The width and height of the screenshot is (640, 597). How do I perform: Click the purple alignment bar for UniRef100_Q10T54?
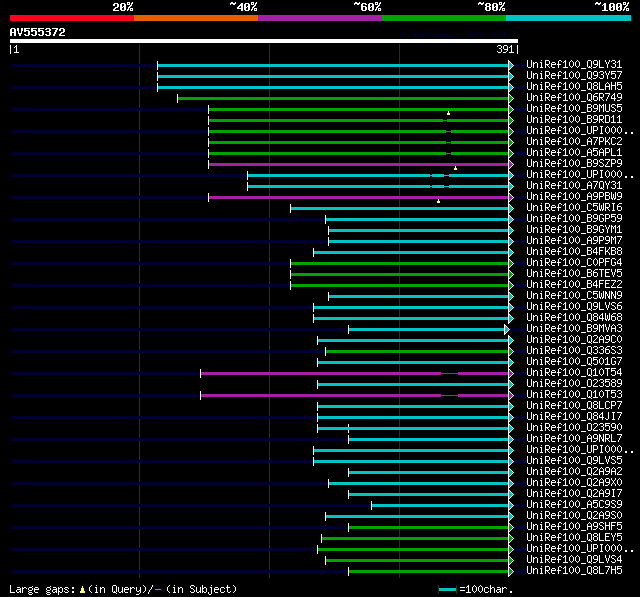coord(354,373)
